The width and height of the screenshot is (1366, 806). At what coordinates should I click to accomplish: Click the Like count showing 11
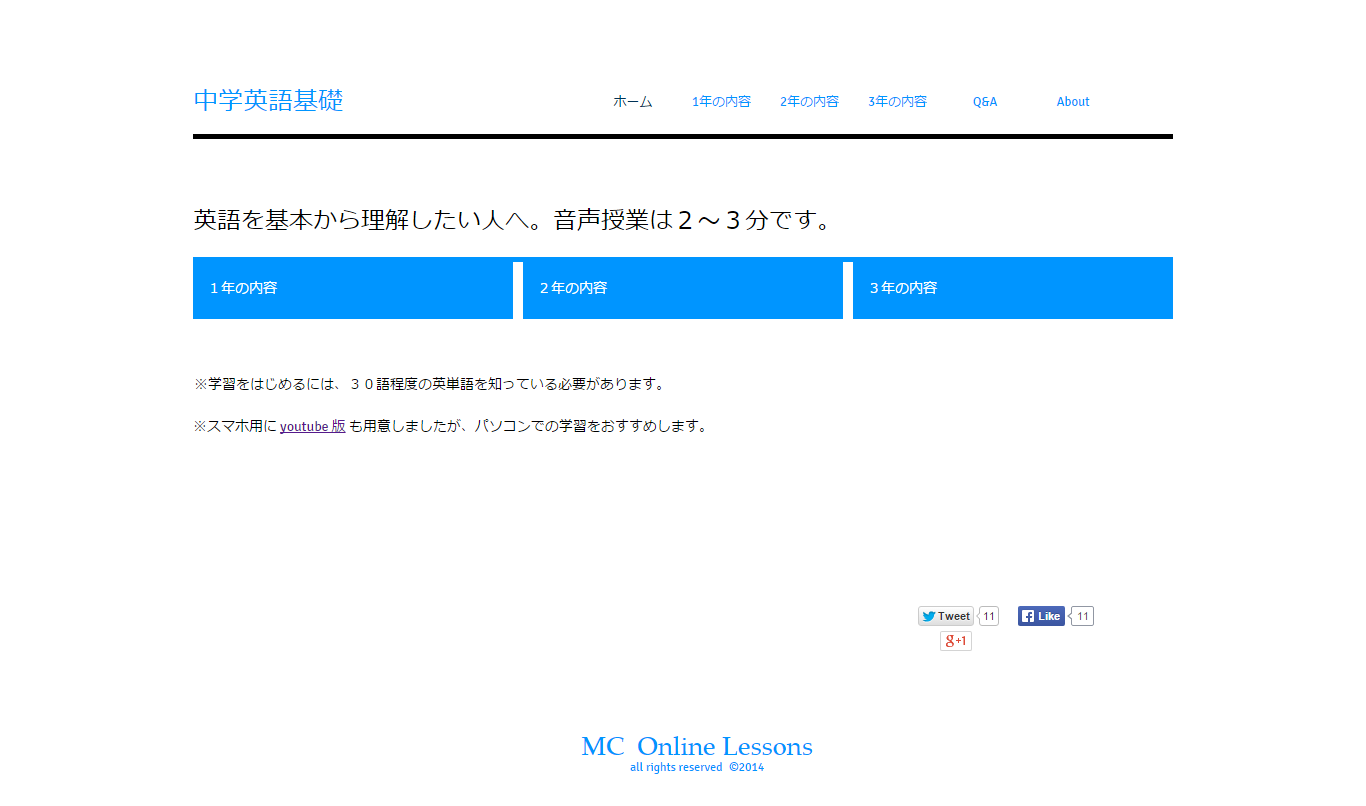1081,616
